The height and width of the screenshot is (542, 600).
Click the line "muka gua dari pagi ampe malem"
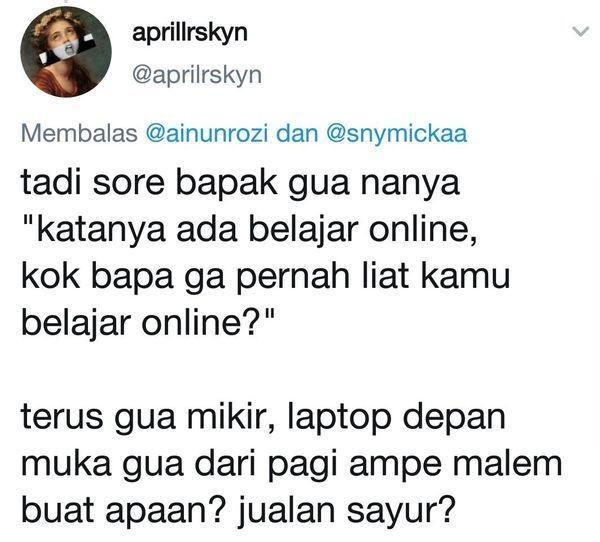click(x=292, y=464)
